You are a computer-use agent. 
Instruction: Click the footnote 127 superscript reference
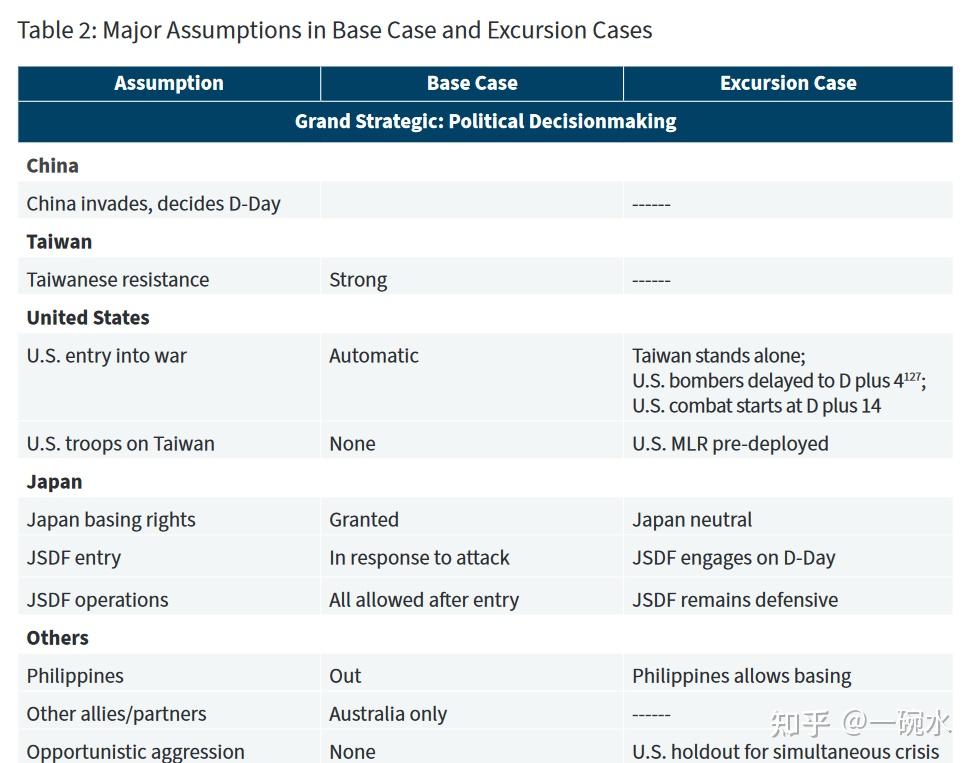911,376
